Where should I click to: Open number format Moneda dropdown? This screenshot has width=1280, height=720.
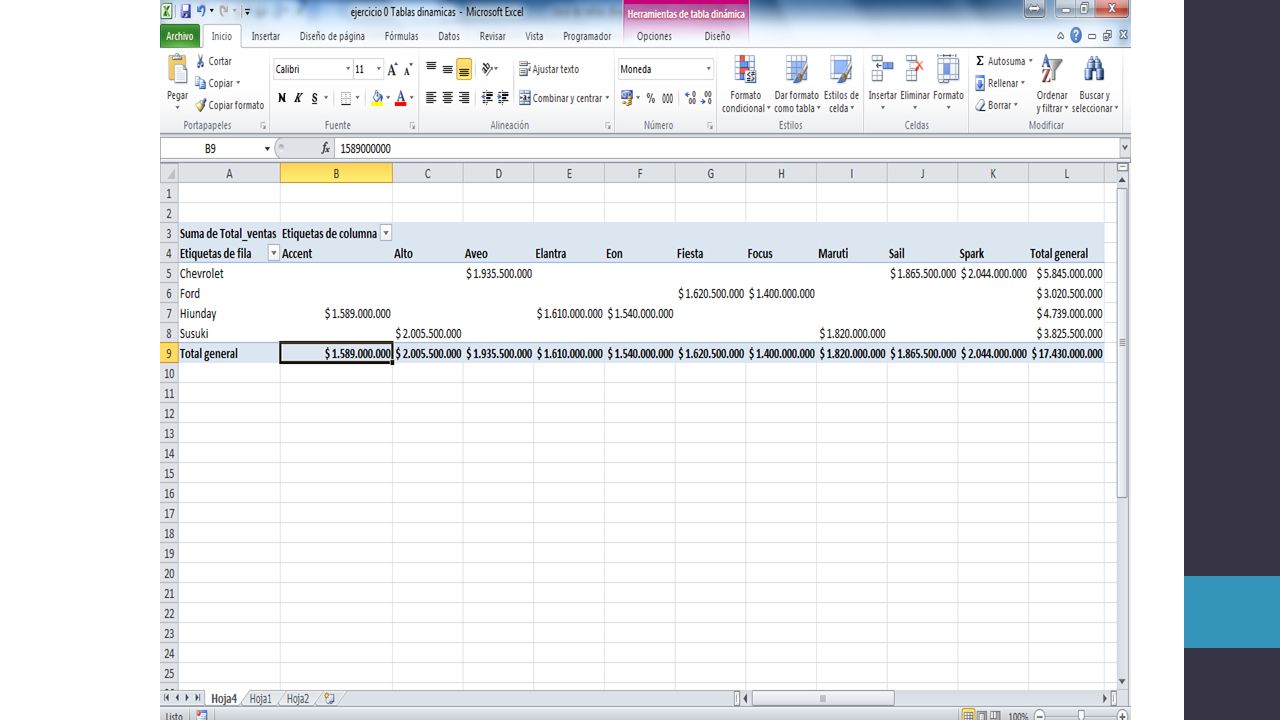(x=709, y=69)
